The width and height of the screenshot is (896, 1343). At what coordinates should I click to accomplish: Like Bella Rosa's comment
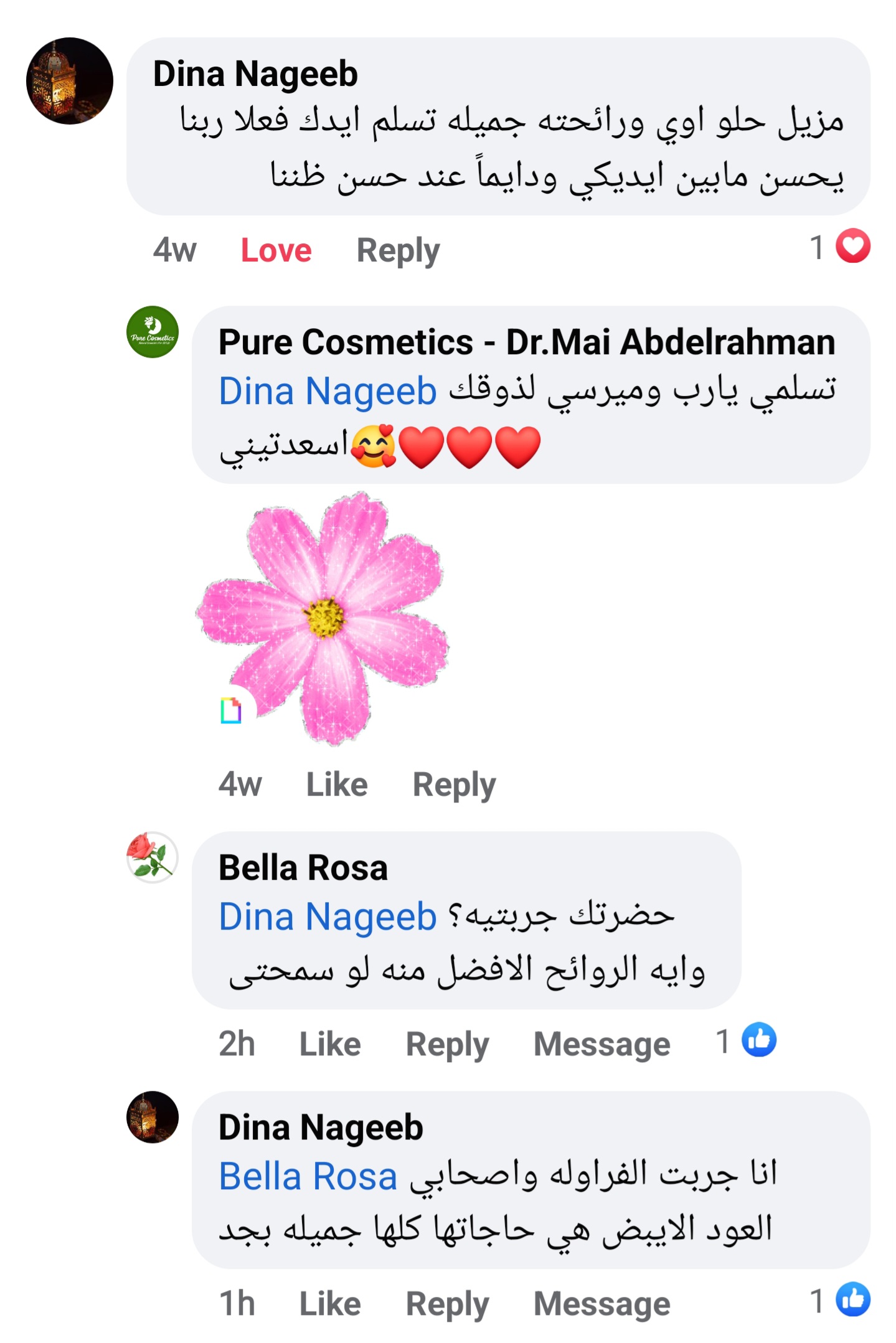pos(330,1044)
